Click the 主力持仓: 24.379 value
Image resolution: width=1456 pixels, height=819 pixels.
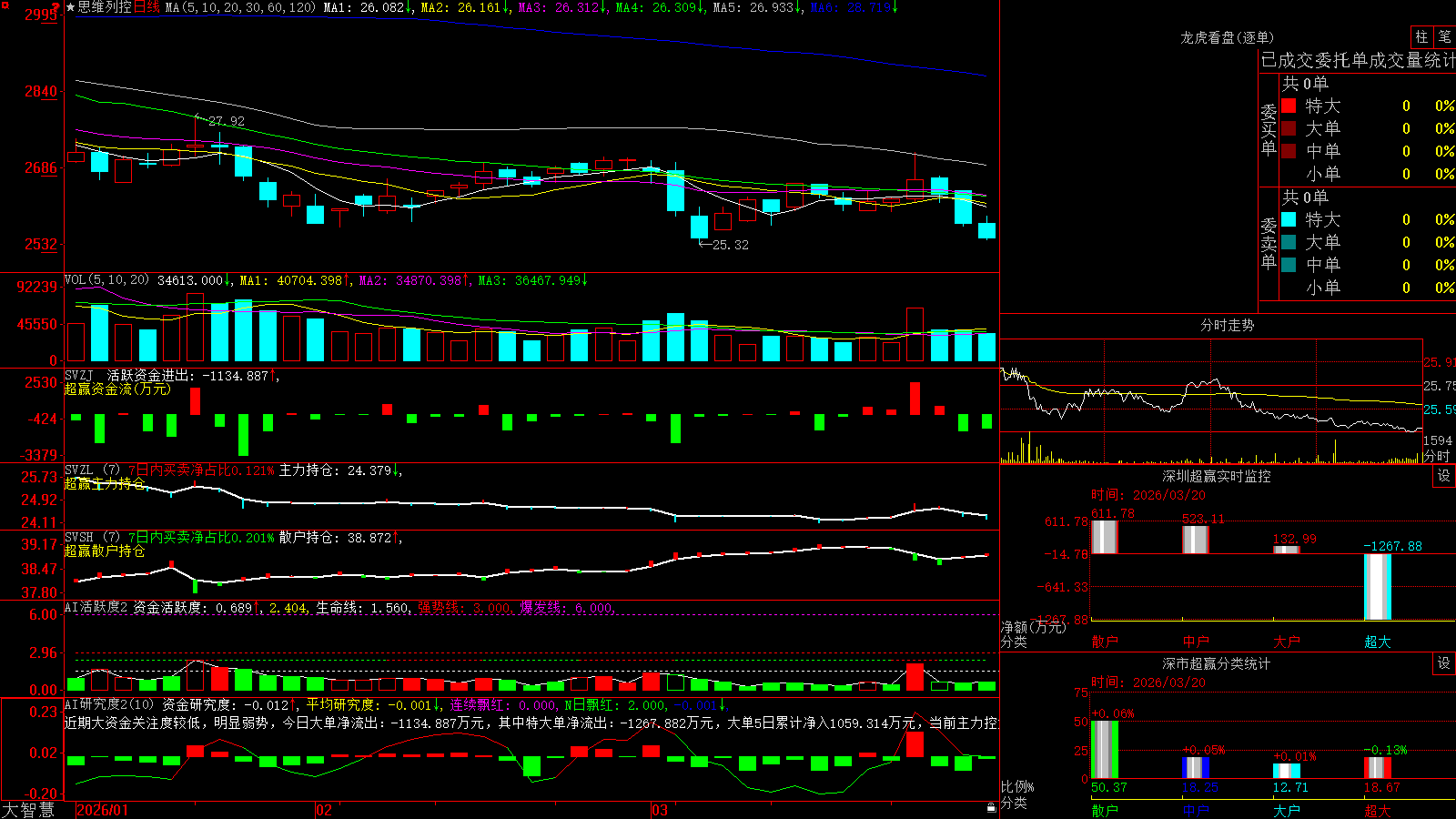[x=339, y=470]
